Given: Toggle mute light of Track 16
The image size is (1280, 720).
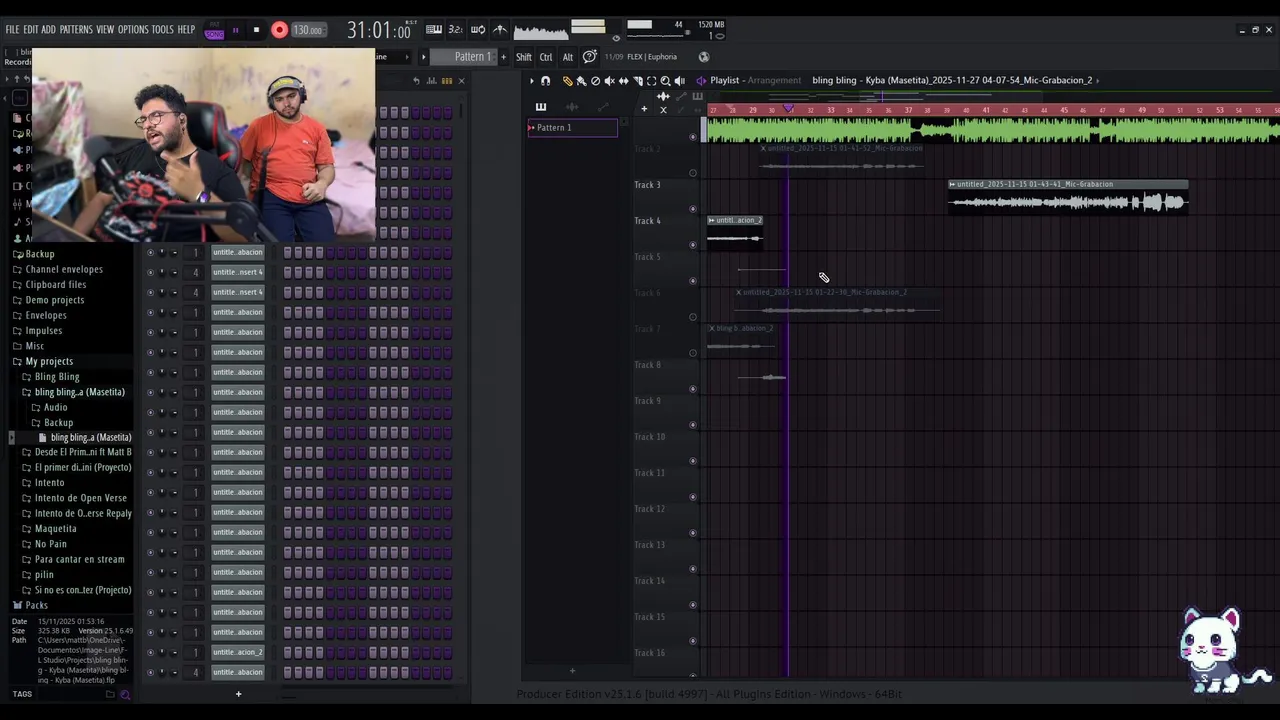Looking at the screenshot, I should pos(693,676).
